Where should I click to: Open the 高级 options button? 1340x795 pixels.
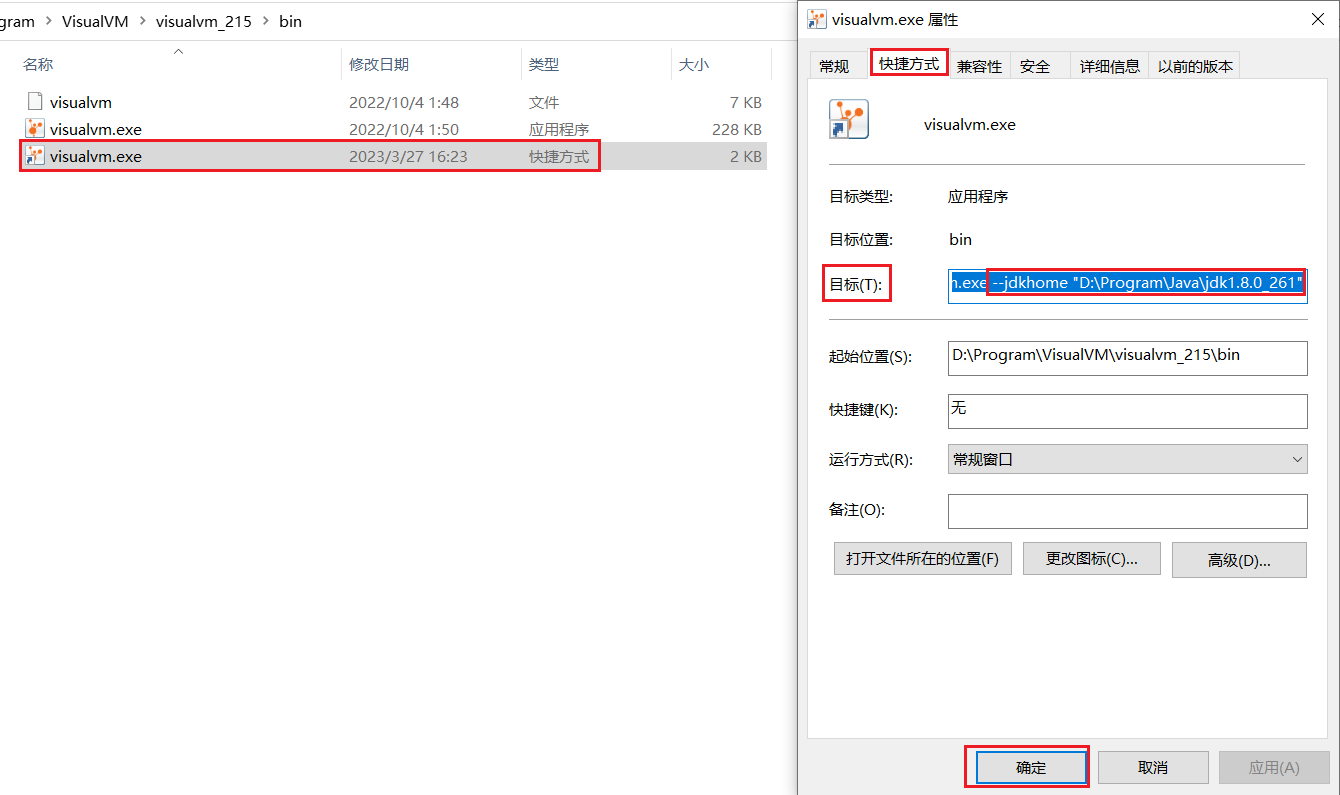click(1239, 560)
